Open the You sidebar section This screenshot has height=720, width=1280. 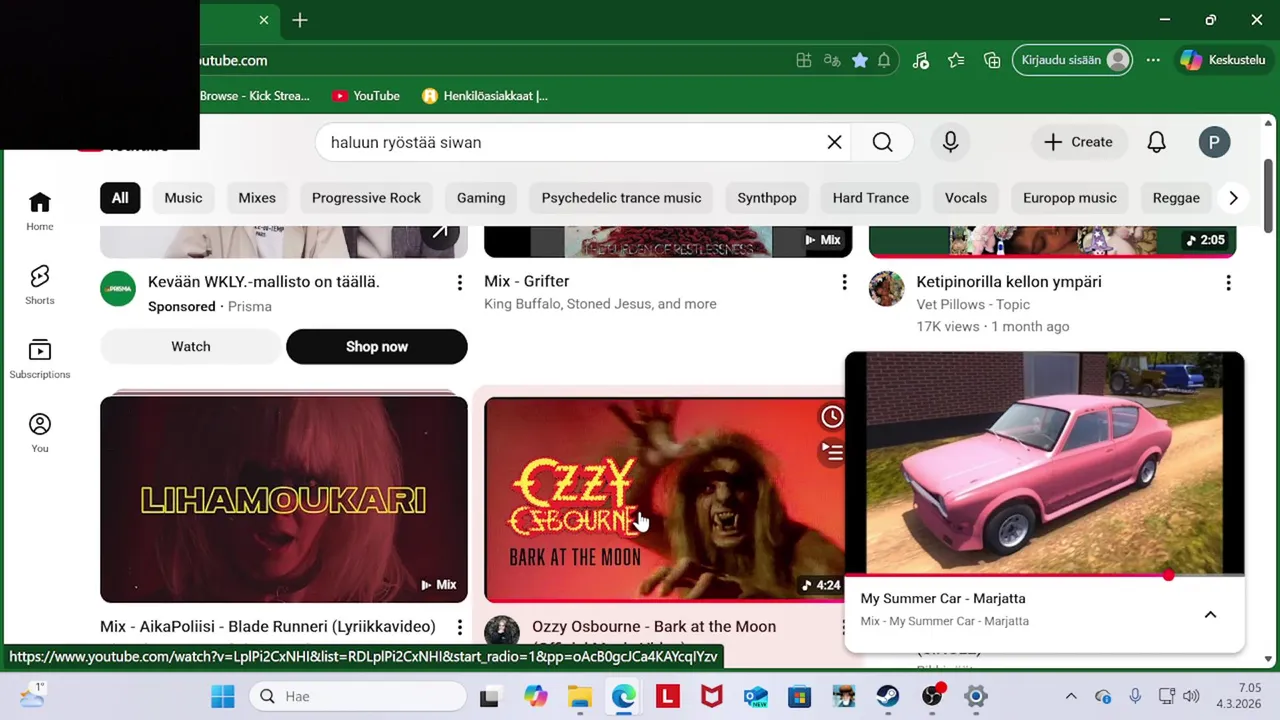coord(40,433)
